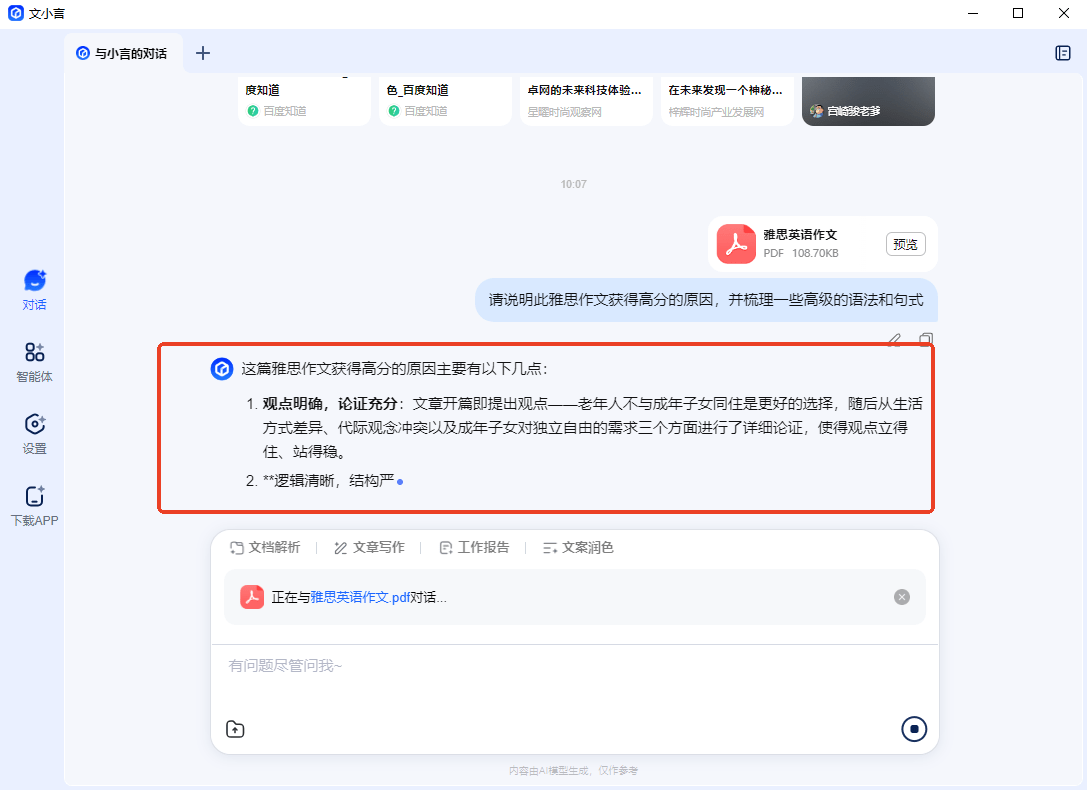Open the 在未来发现一个神秘 source card
Viewport: 1087px width, 790px height.
coord(727,100)
